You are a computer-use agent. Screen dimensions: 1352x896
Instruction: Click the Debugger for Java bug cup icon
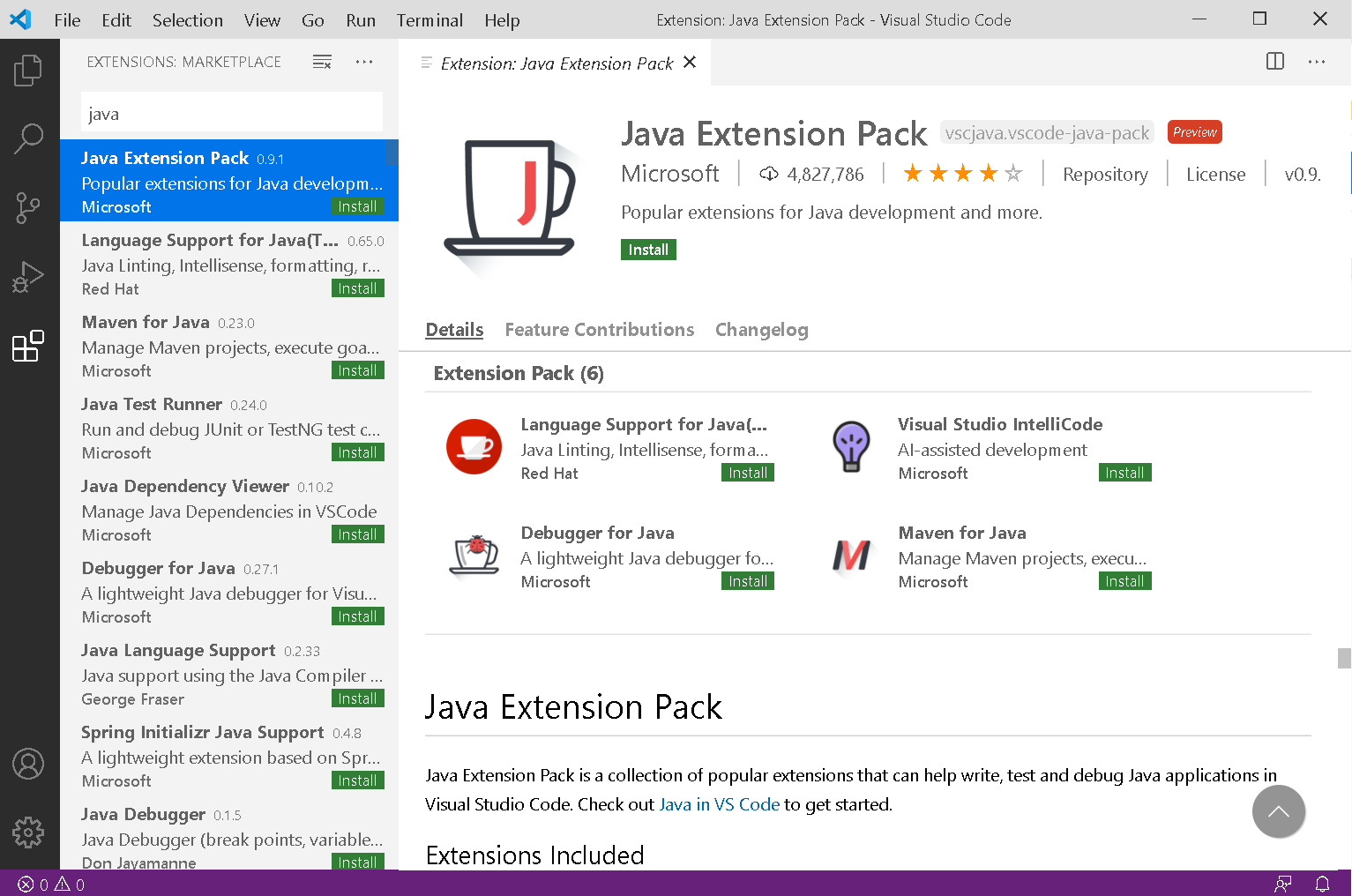click(x=474, y=556)
